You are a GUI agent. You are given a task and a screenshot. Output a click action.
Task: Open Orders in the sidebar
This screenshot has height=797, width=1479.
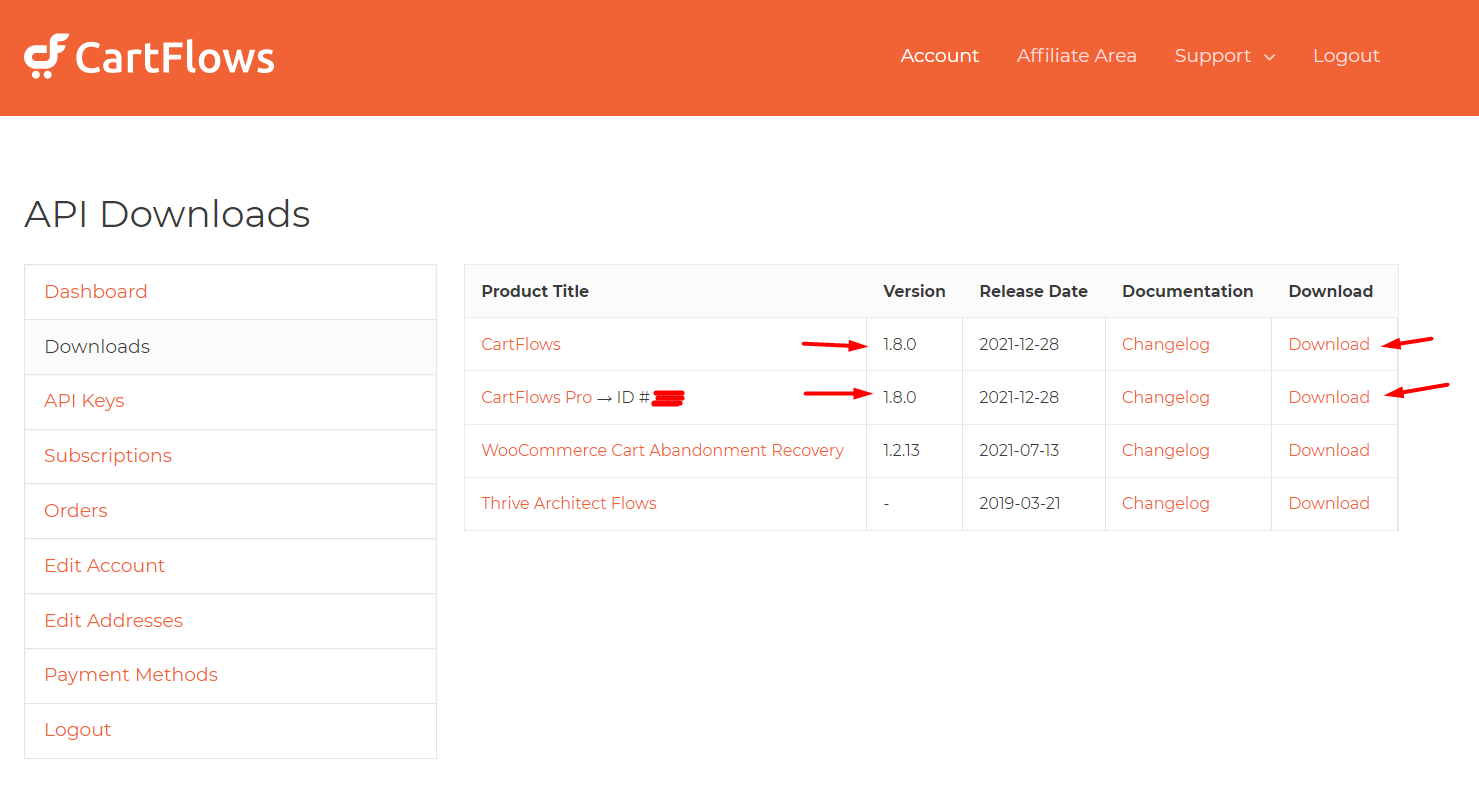[76, 511]
